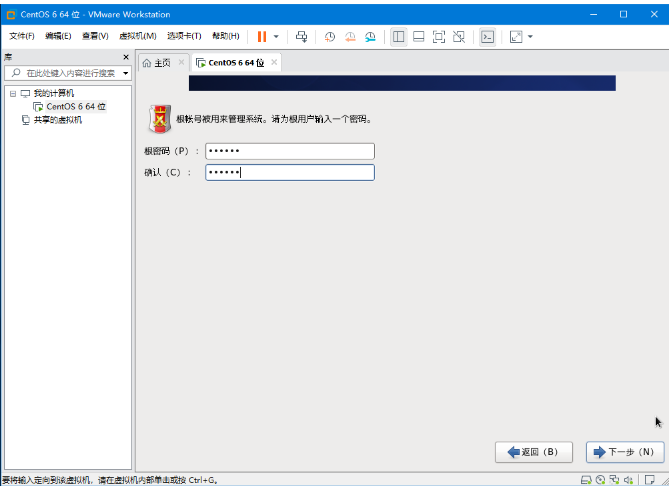Collapse the 我的计算机 tree node
The image size is (669, 486).
click(13, 93)
